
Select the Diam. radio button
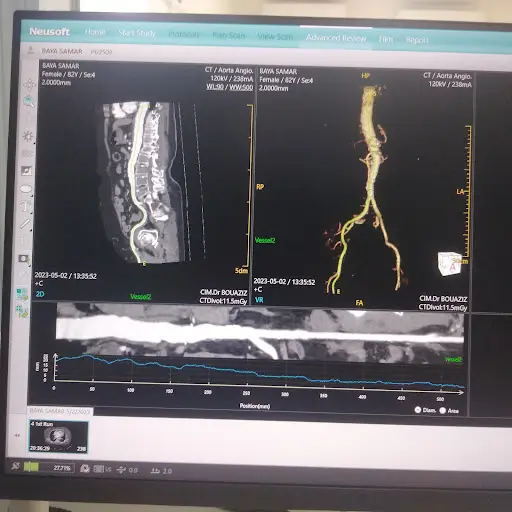[x=418, y=410]
